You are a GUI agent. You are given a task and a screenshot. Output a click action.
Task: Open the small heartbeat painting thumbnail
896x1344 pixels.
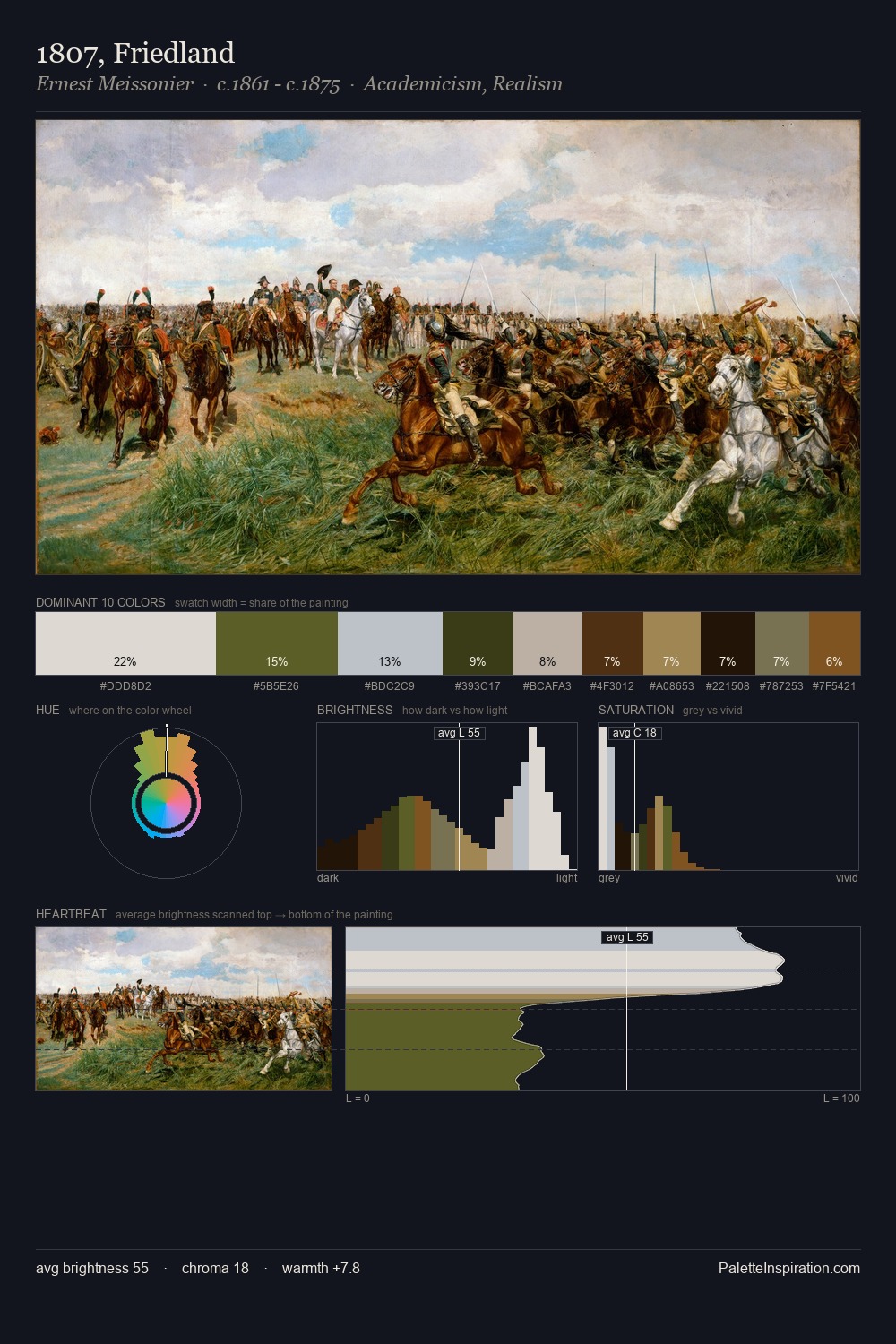point(184,1009)
